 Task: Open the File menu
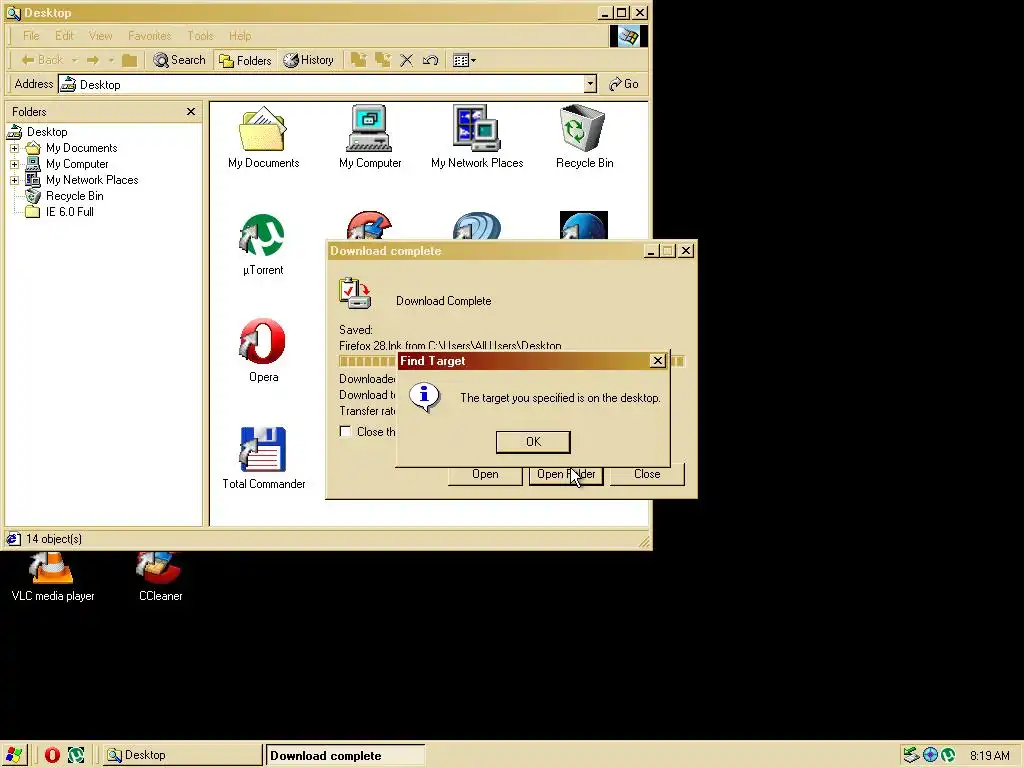click(31, 36)
